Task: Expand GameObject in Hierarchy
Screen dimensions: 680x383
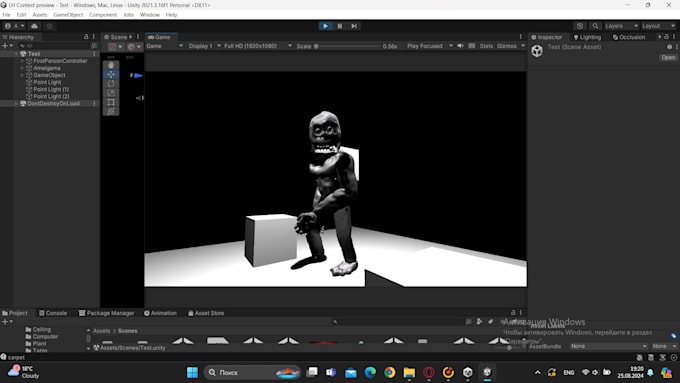Action: point(22,75)
